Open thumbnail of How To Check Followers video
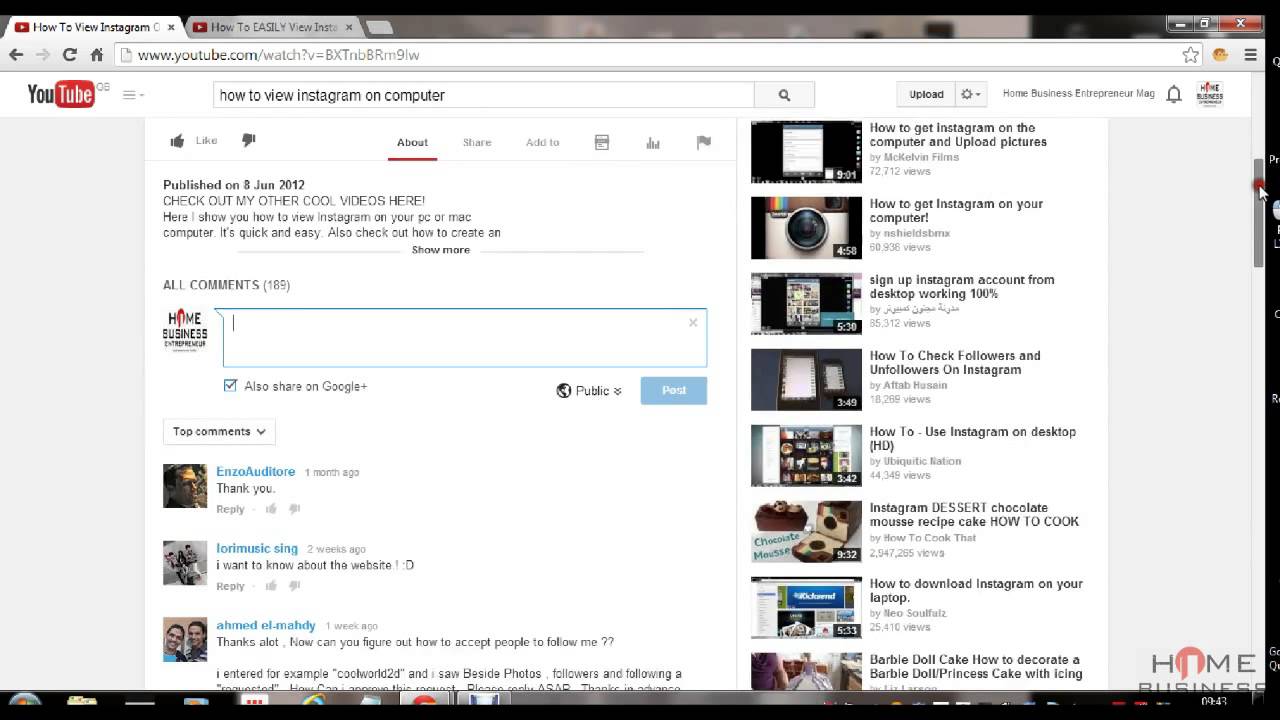The height and width of the screenshot is (720, 1280). pos(806,379)
